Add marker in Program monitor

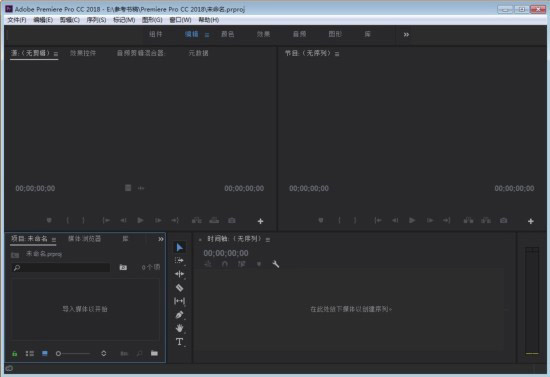click(321, 220)
